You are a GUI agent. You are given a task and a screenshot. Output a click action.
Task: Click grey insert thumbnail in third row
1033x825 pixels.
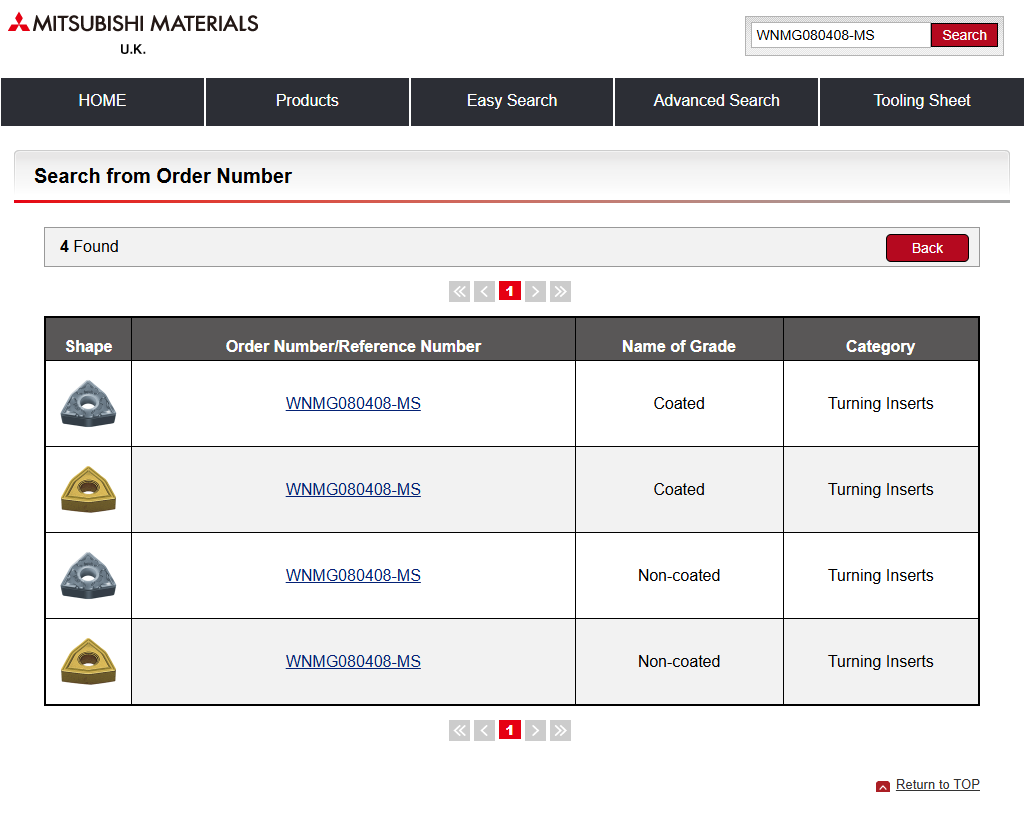coord(88,575)
